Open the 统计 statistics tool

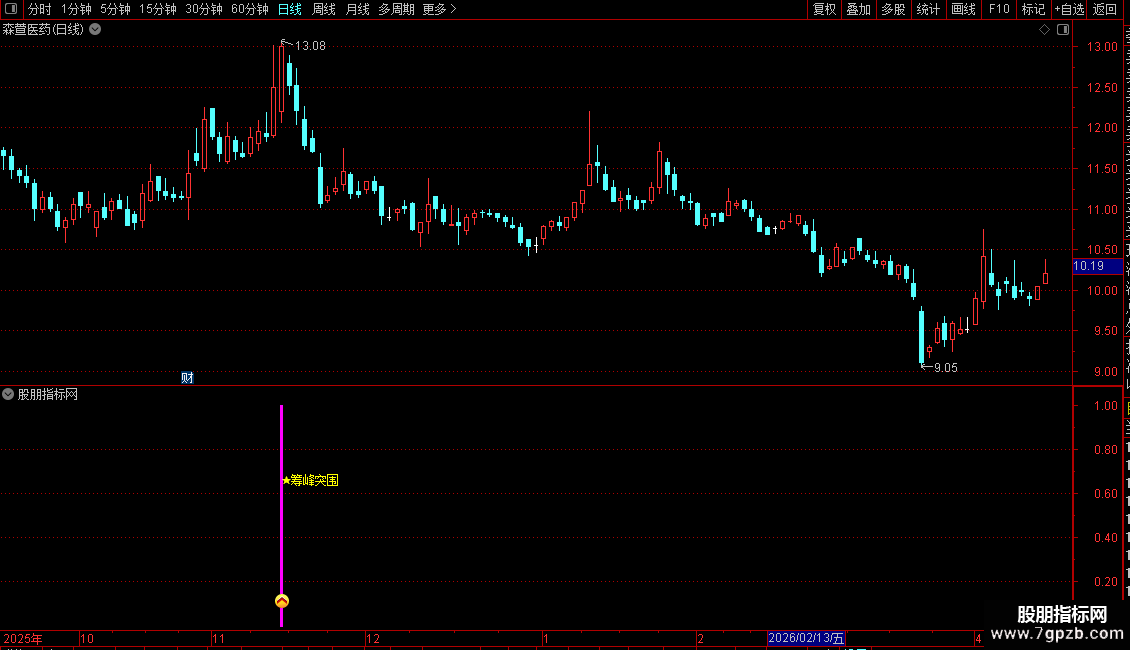coord(927,9)
